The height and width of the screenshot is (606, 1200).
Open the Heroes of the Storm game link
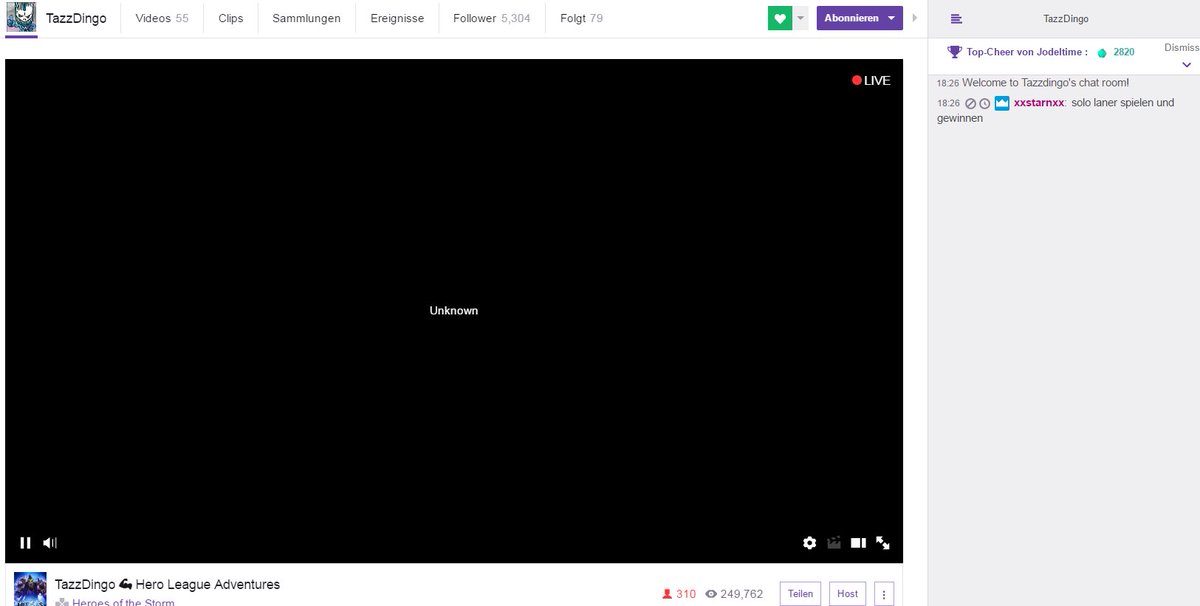point(123,602)
